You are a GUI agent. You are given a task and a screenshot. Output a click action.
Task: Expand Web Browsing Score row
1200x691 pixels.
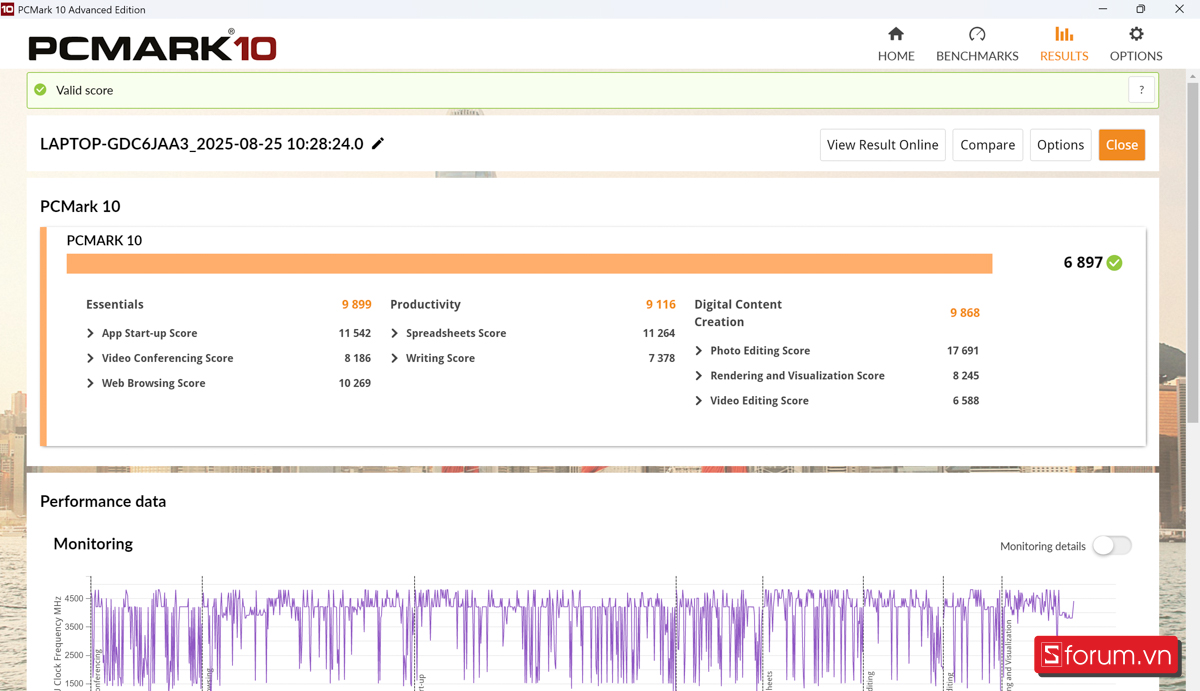90,383
